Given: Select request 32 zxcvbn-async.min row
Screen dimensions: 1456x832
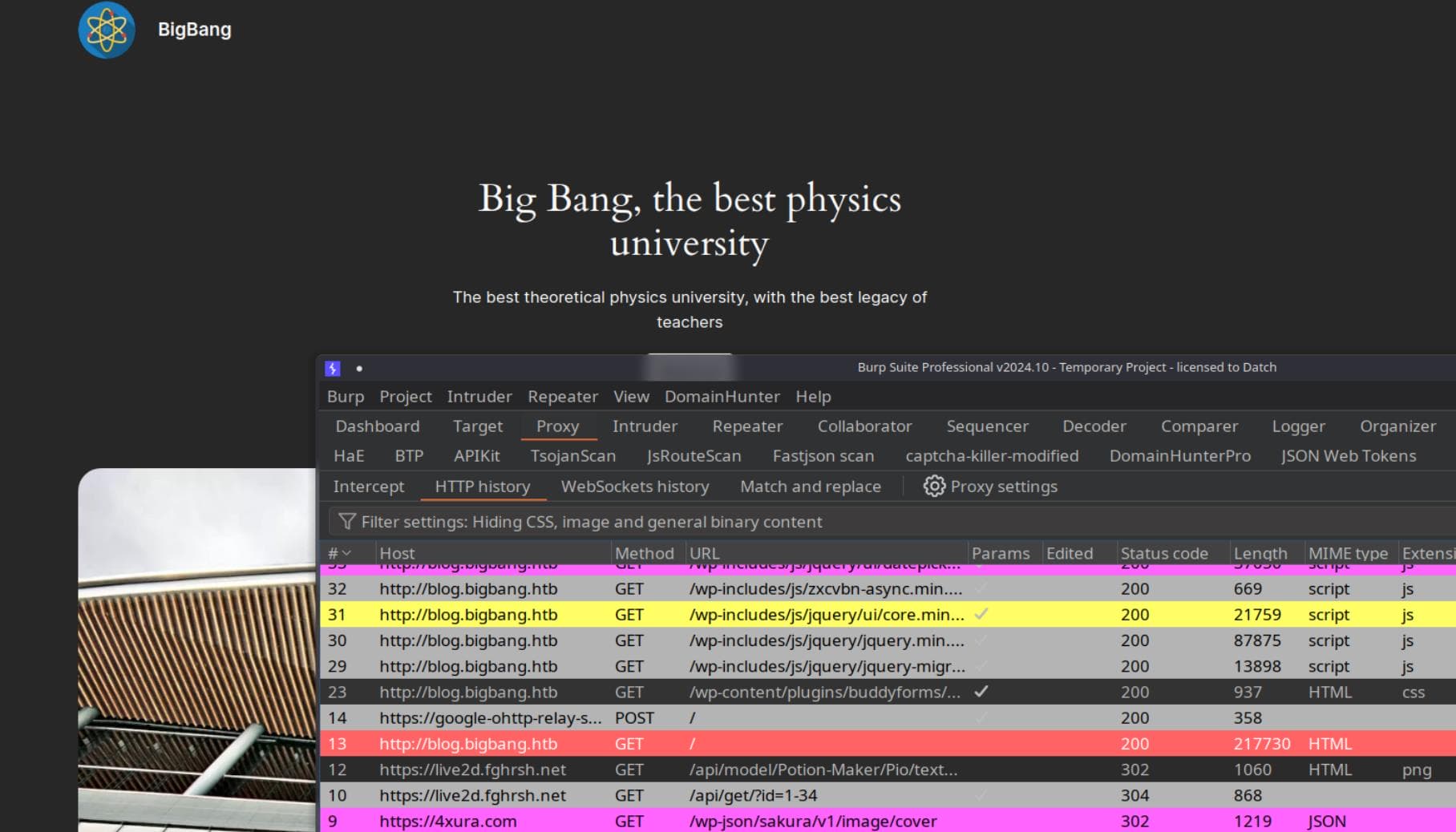Looking at the screenshot, I should coord(888,589).
